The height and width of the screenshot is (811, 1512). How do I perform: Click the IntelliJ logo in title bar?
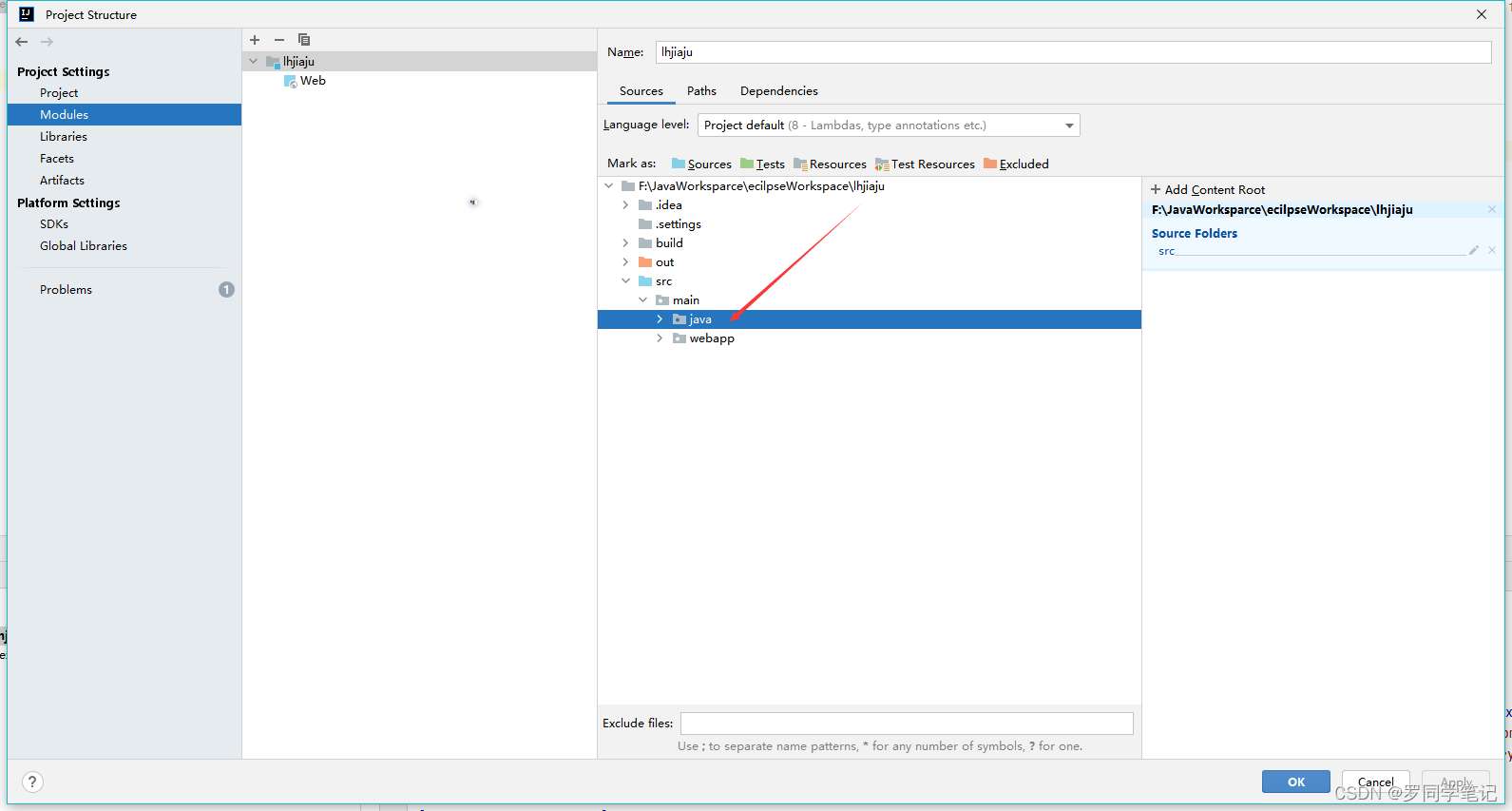coord(27,14)
